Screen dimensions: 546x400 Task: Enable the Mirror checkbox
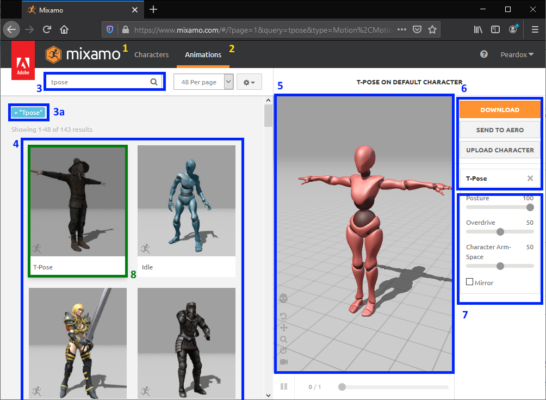coord(469,282)
